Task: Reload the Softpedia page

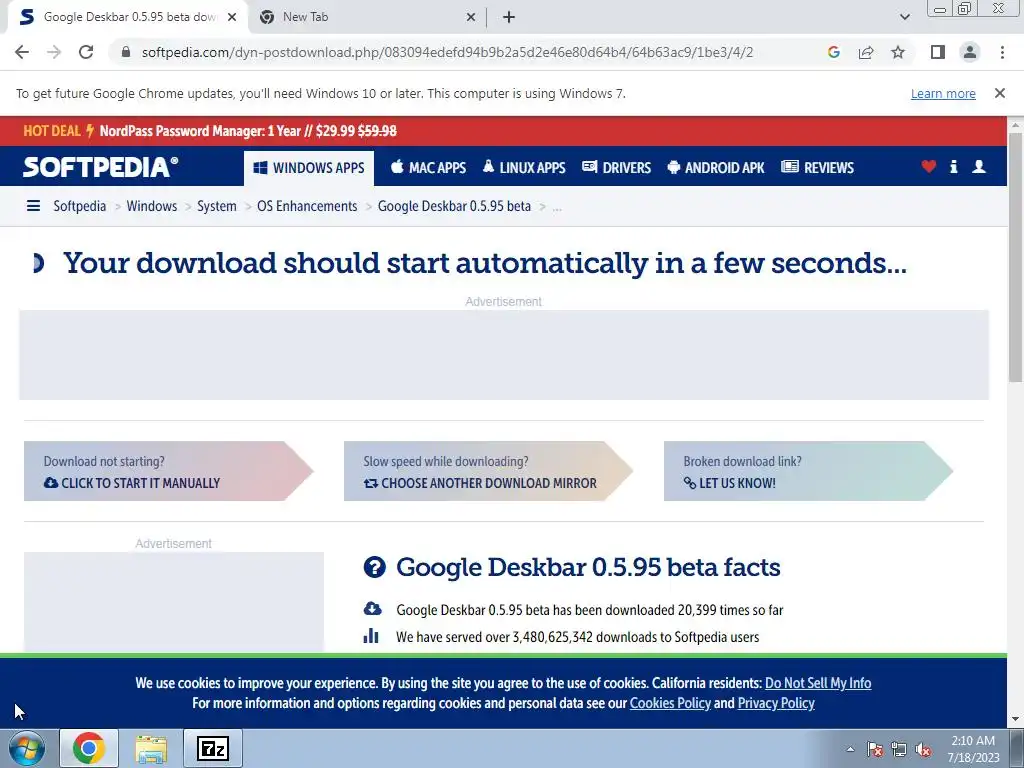Action: [86, 52]
